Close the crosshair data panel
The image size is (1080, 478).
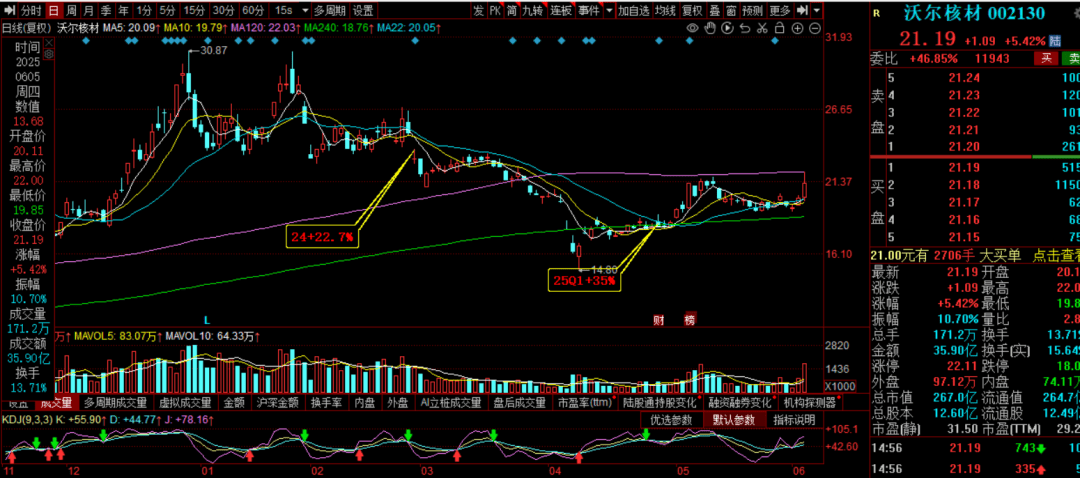(48, 43)
